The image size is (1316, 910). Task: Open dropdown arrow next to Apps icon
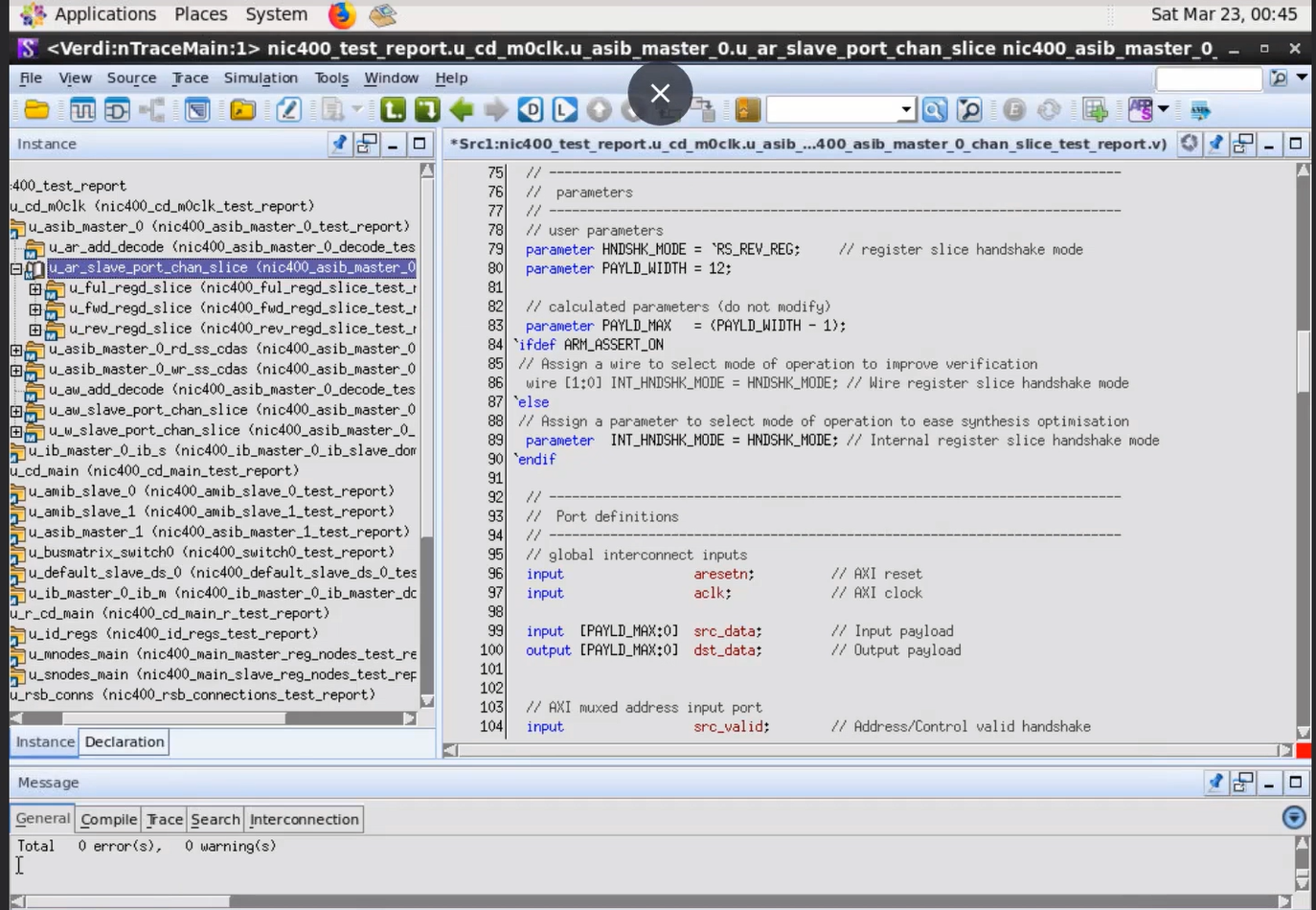(1164, 109)
